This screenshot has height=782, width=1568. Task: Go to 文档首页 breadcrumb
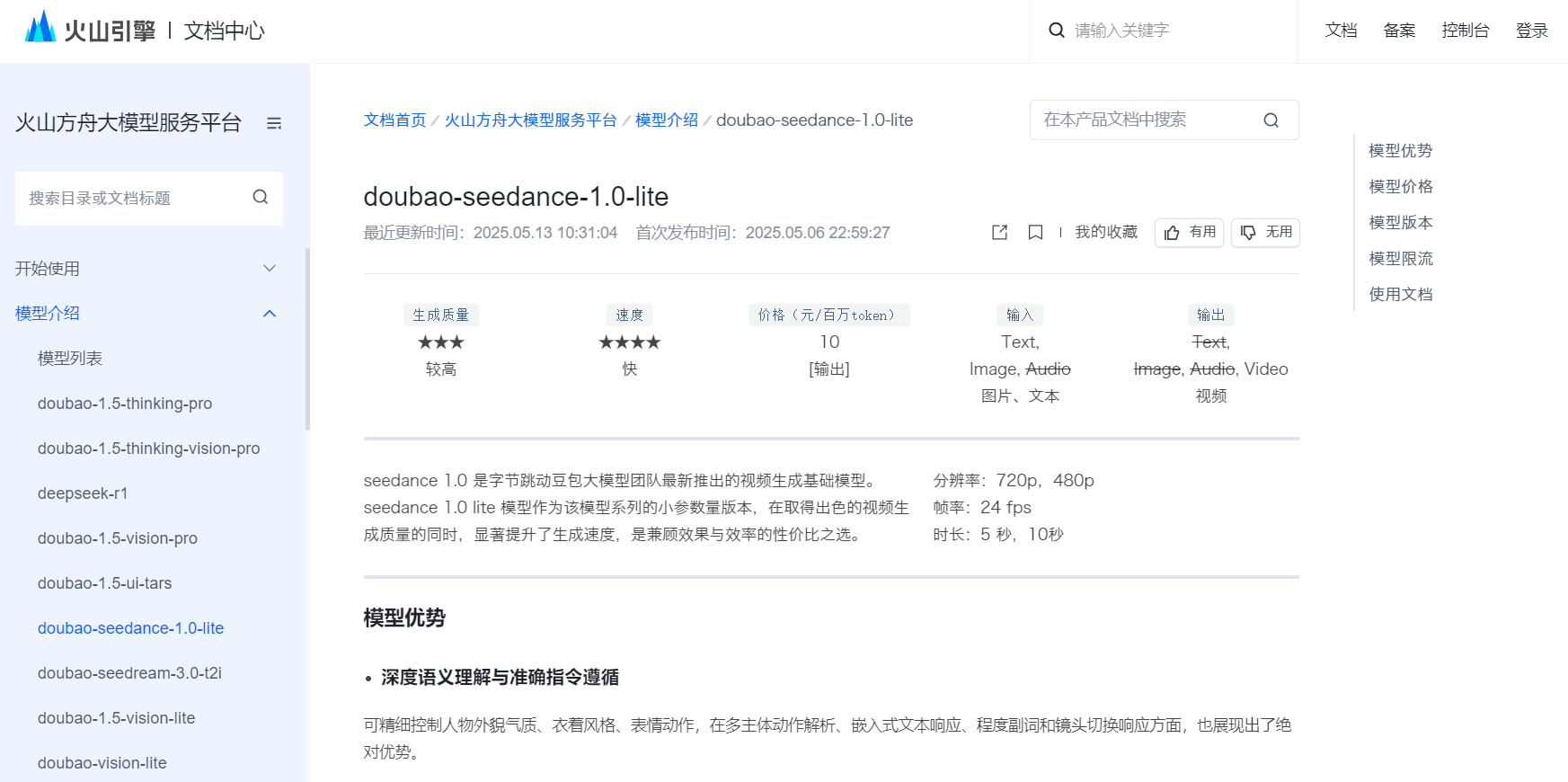(x=394, y=120)
